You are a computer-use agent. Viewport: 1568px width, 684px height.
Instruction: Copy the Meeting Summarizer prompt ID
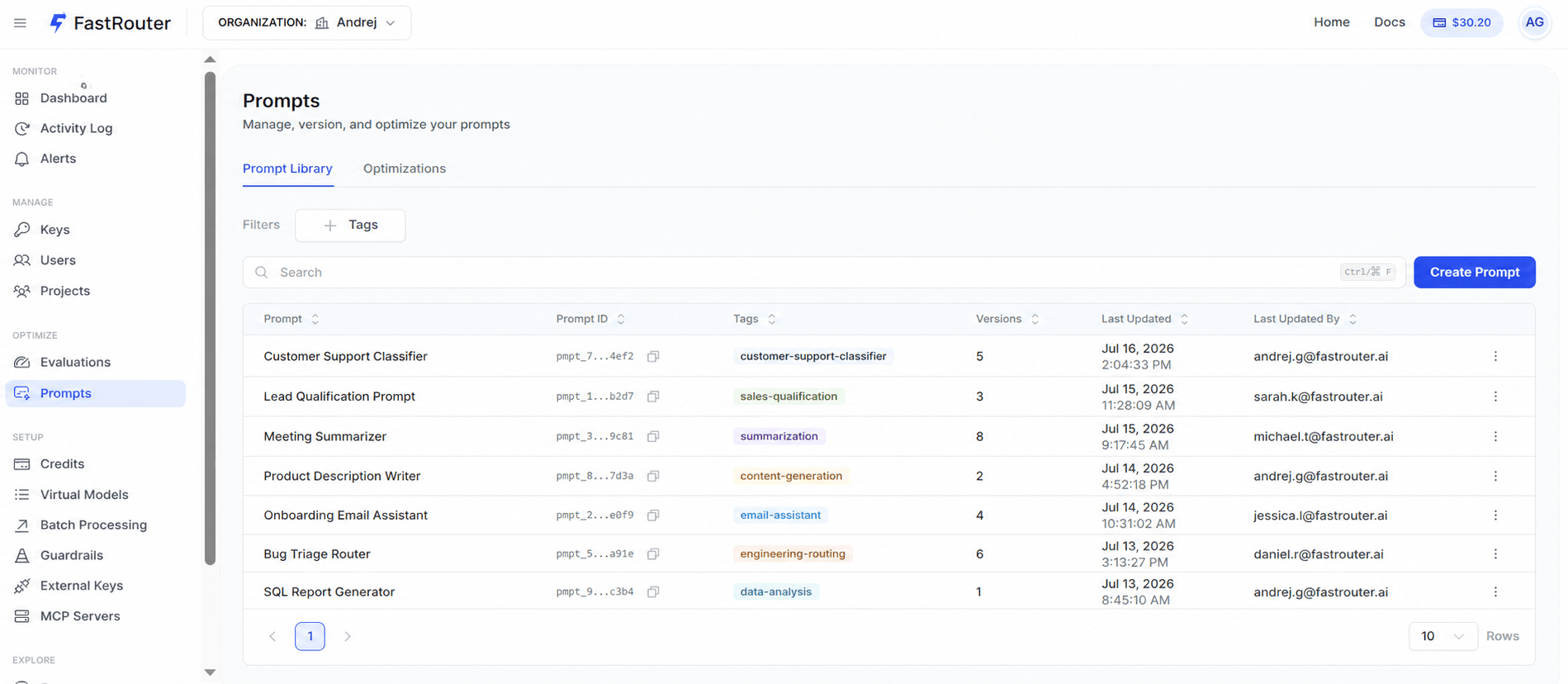653,436
